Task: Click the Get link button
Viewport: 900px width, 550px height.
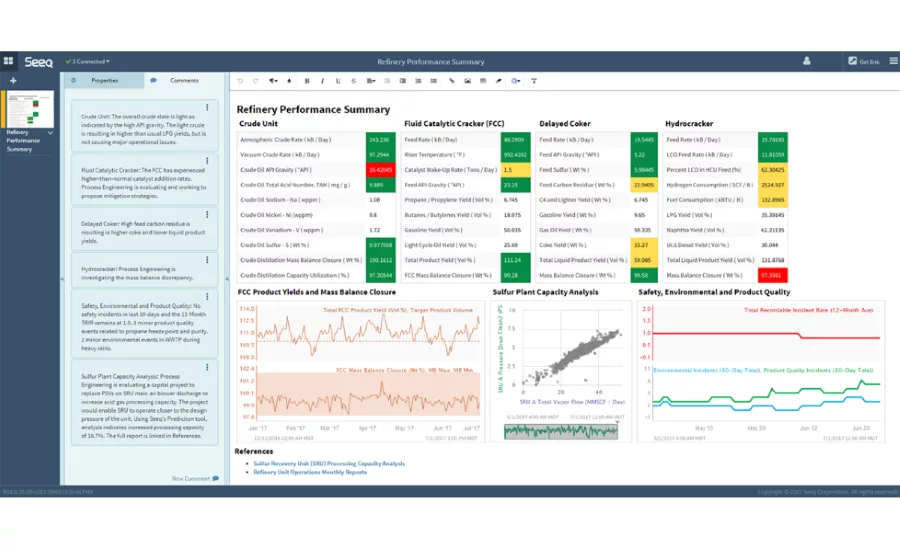Action: pos(864,61)
